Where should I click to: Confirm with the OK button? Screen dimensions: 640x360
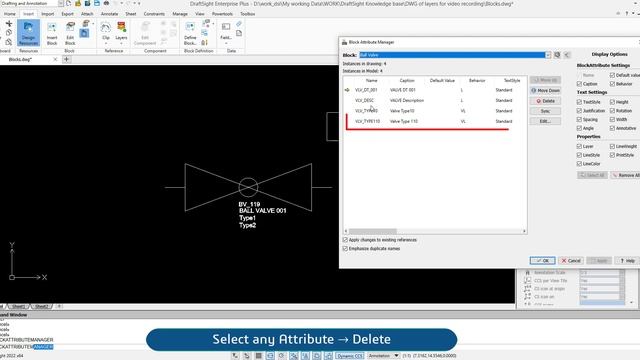542,260
